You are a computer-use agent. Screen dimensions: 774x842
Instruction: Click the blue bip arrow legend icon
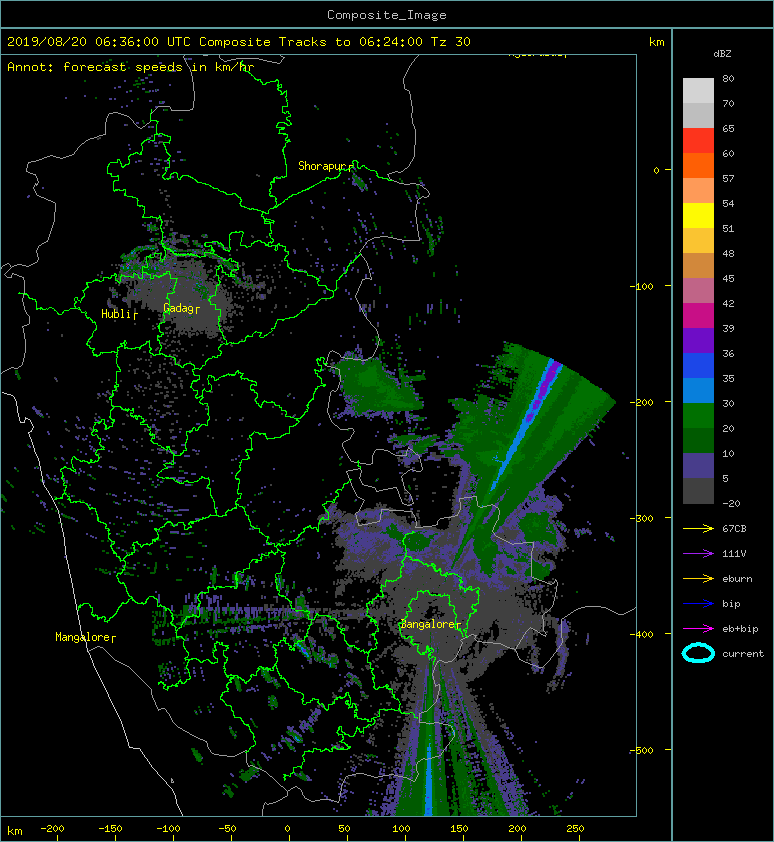[x=698, y=604]
